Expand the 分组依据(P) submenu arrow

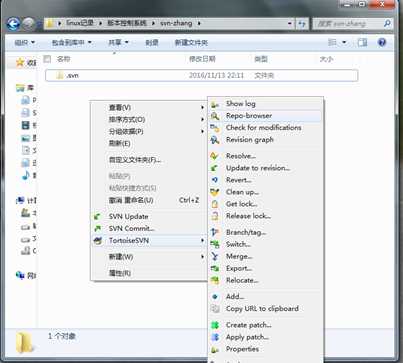pyautogui.click(x=202, y=131)
